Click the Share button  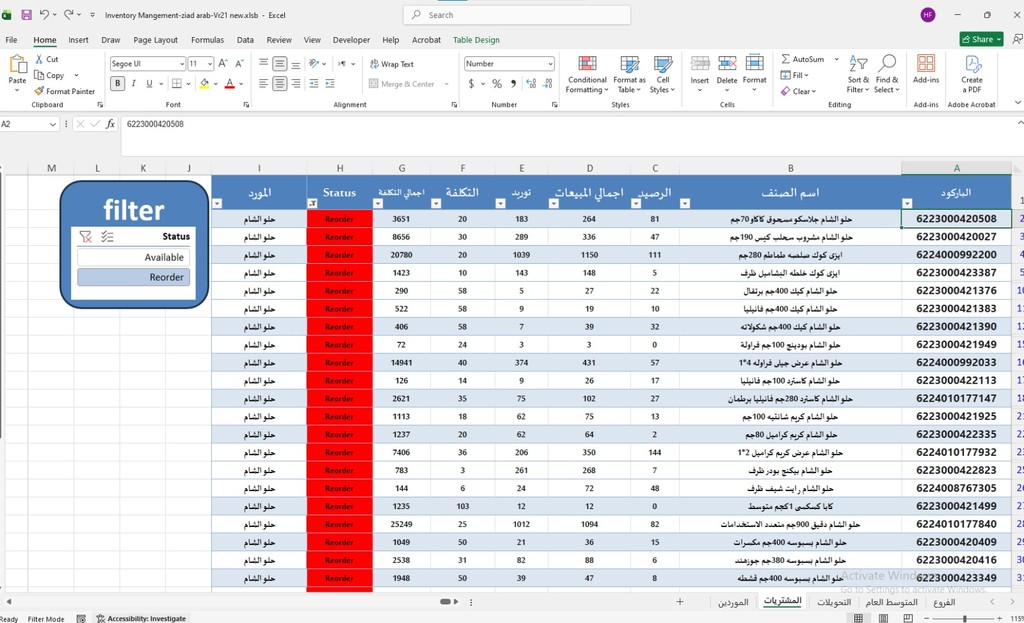coord(982,39)
